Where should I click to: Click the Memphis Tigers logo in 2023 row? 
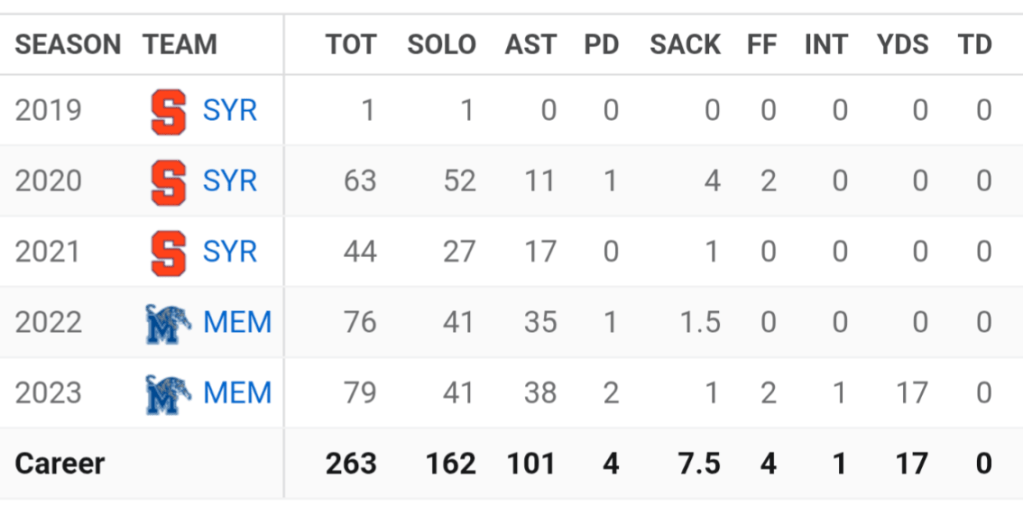point(168,393)
